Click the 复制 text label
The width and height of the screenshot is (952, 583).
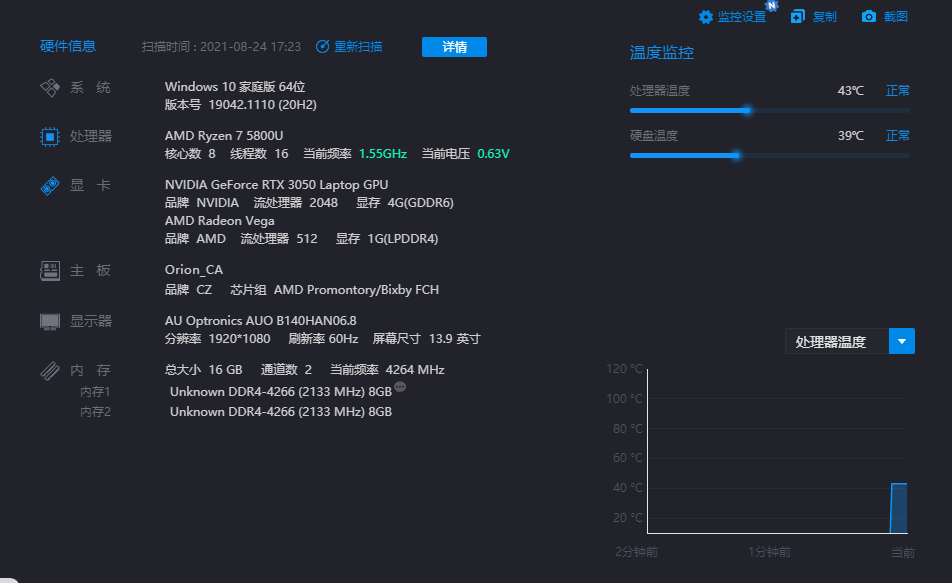click(824, 17)
